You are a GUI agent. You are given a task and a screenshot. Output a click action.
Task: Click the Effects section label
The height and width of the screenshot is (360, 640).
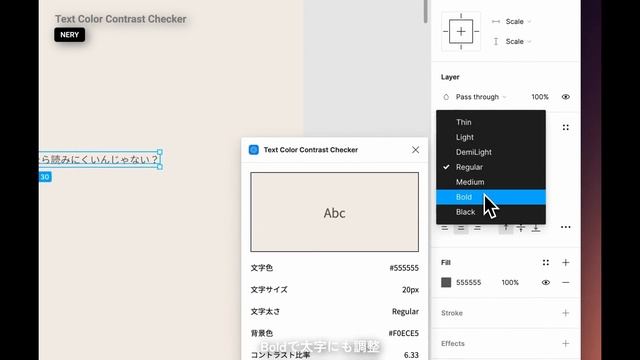452,344
